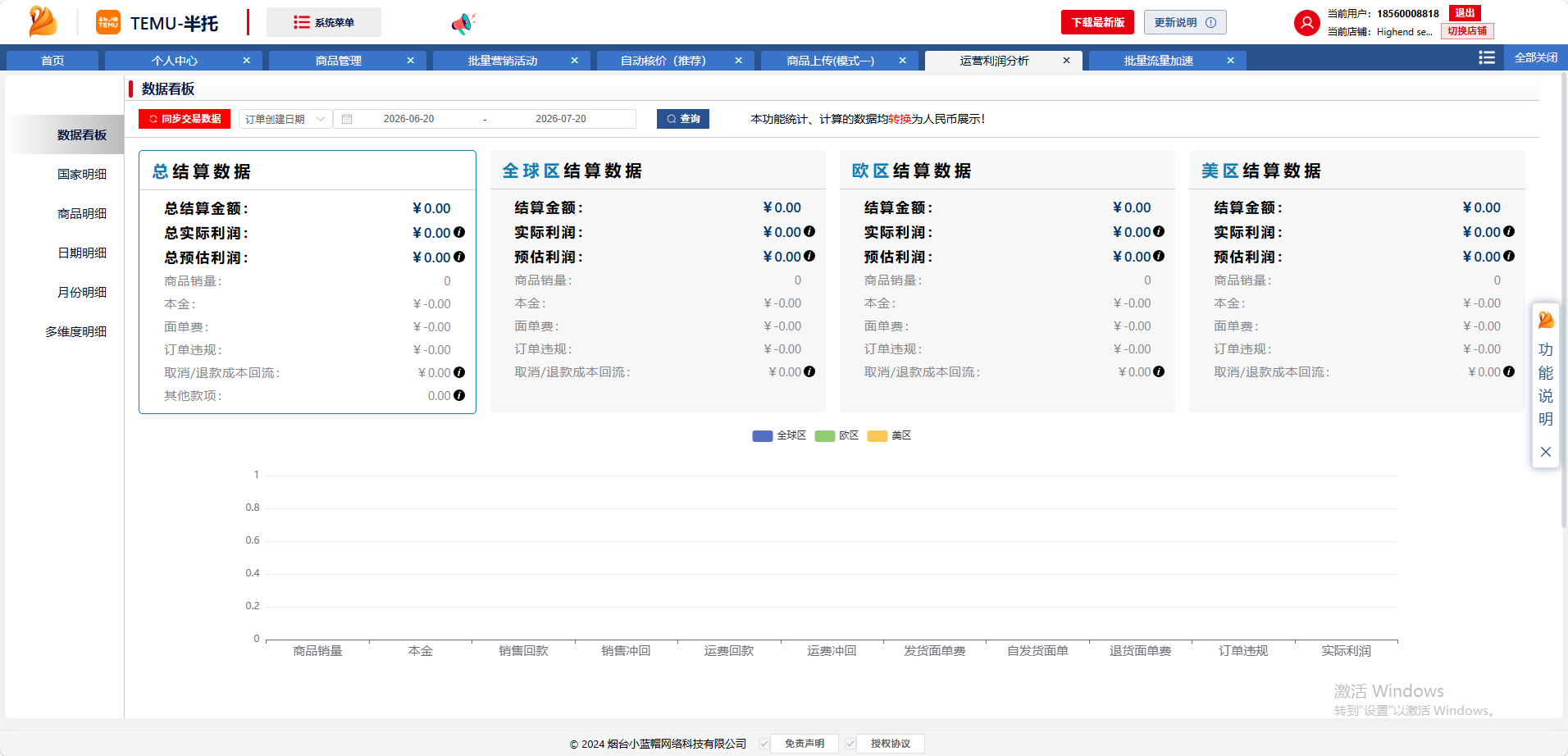Click info icon for 美区 实际利润

(x=1509, y=231)
